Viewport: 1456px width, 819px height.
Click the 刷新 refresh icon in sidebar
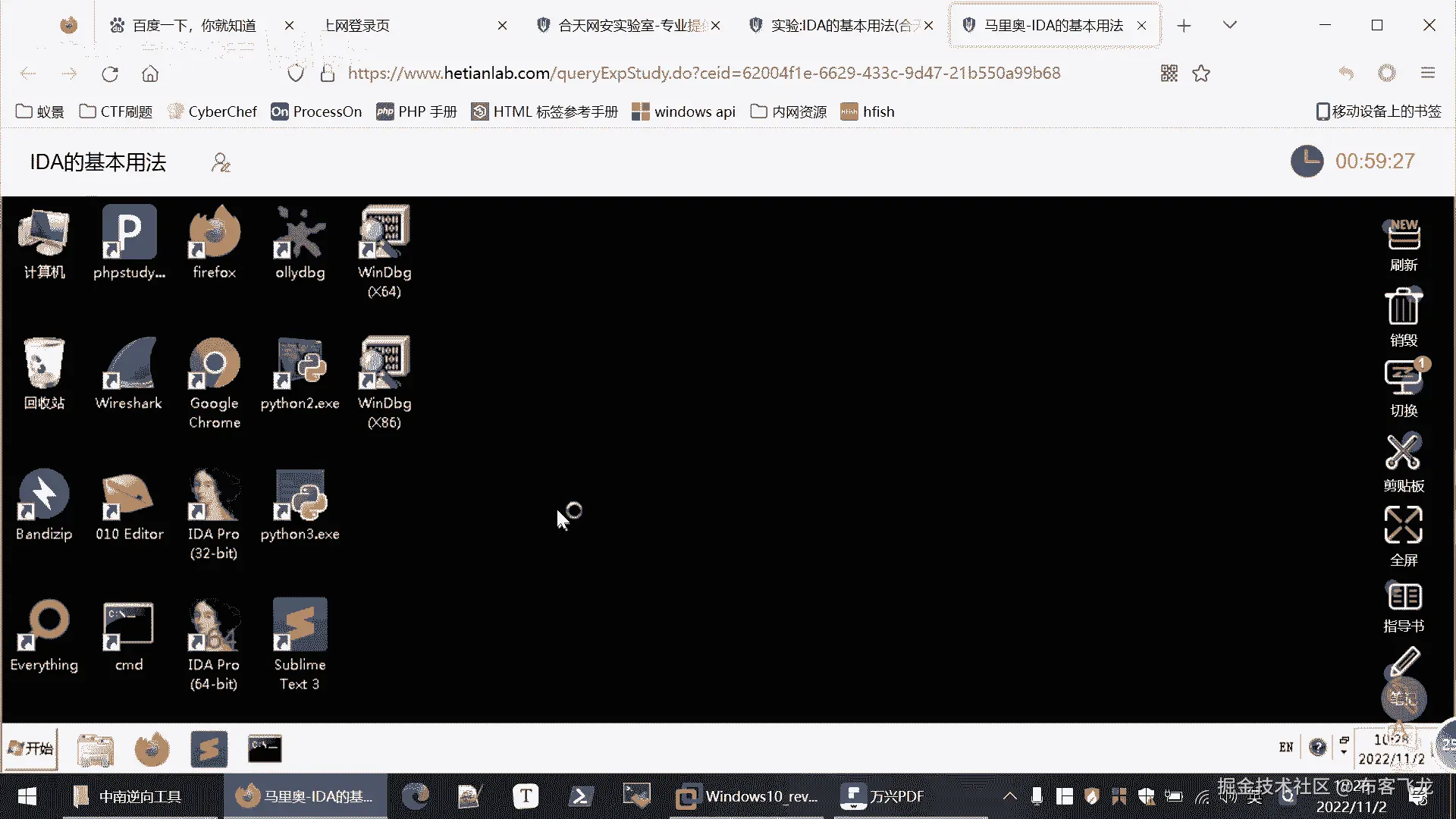pyautogui.click(x=1403, y=237)
